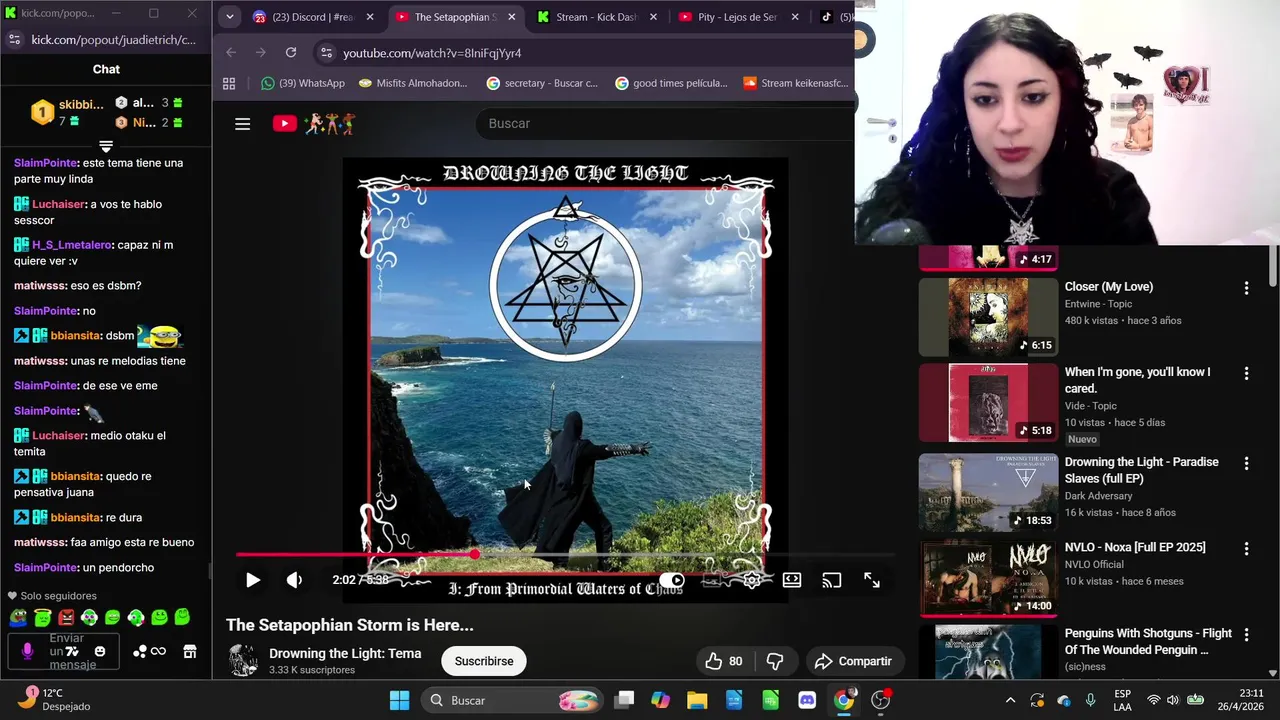Switch the player to theater mode
Viewport: 1280px width, 720px height.
(792, 580)
